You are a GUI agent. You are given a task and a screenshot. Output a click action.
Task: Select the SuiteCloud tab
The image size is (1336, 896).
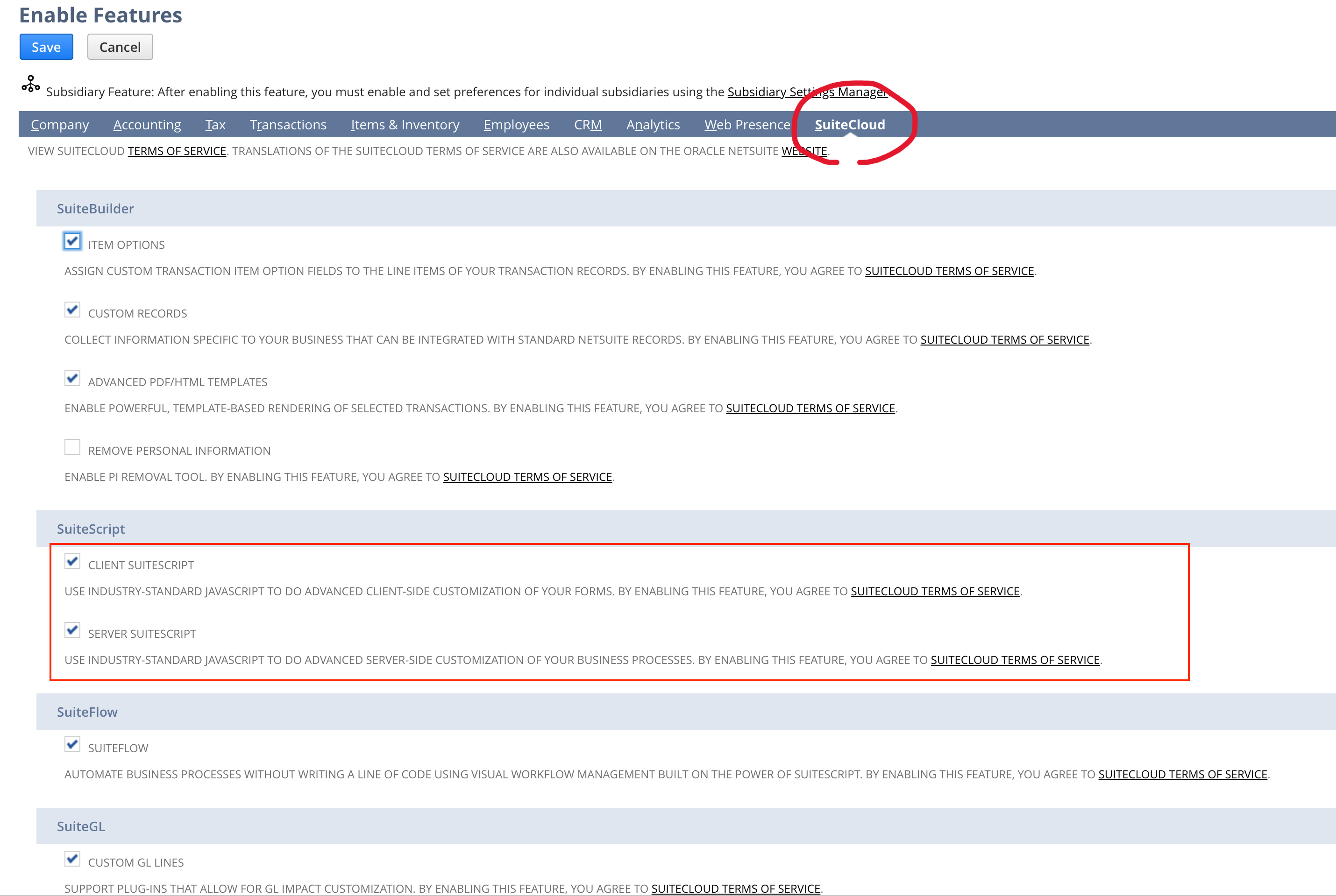(x=850, y=125)
